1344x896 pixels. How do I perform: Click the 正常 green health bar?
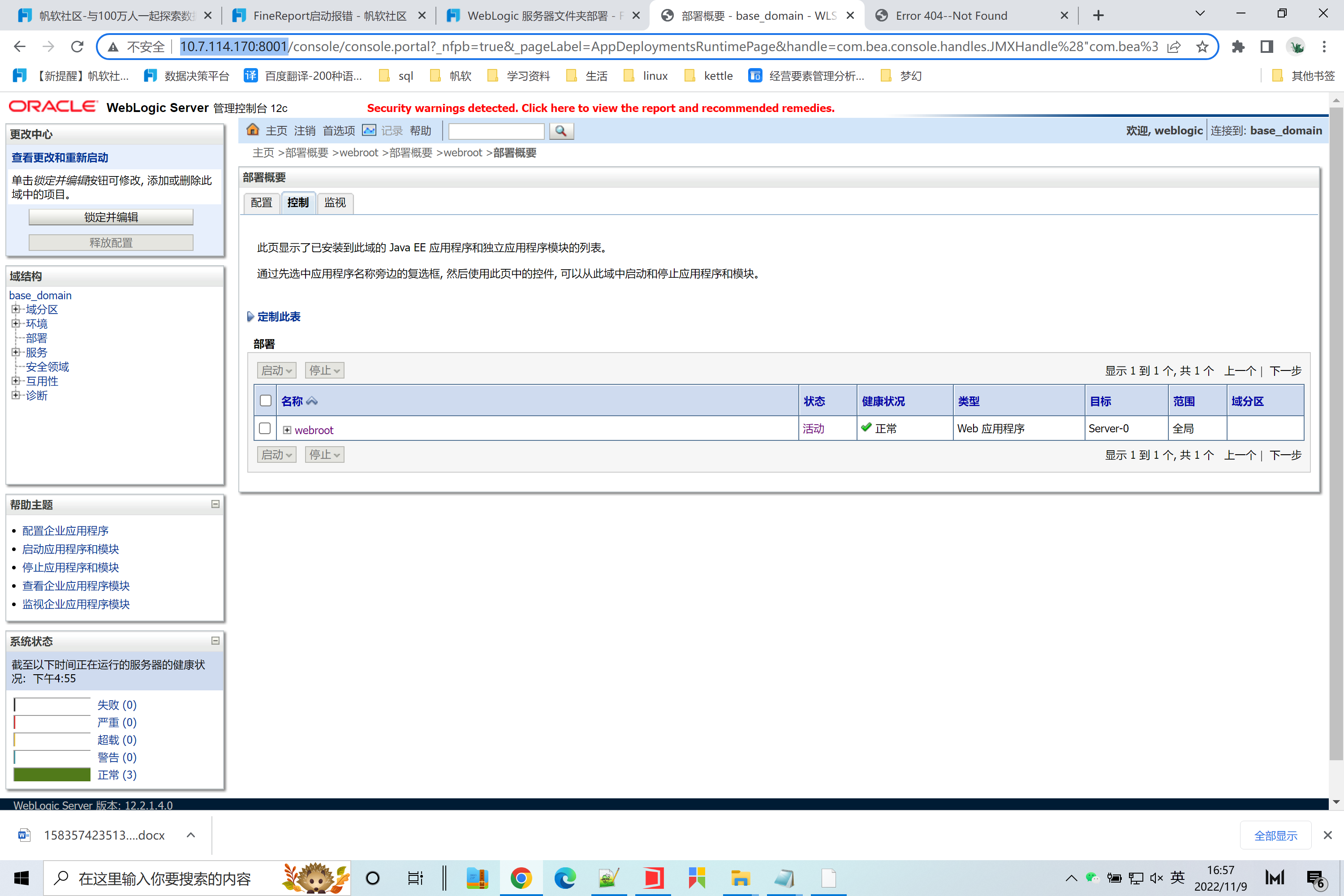pos(52,775)
